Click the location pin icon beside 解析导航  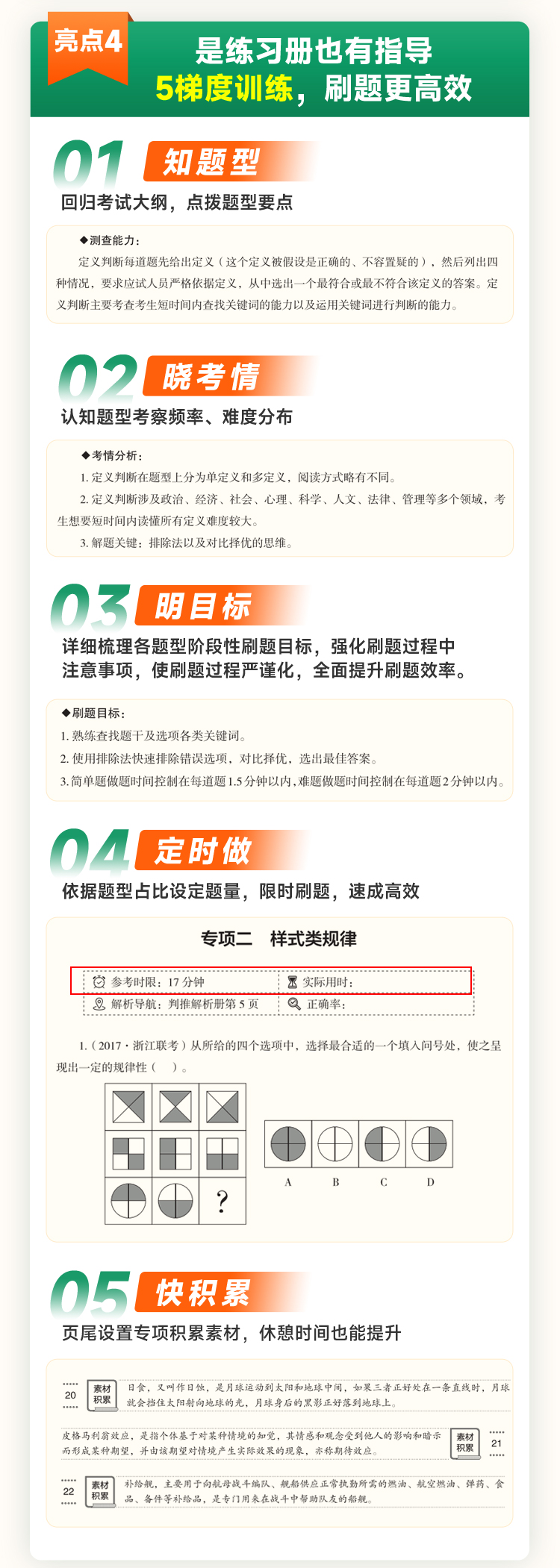(99, 1004)
